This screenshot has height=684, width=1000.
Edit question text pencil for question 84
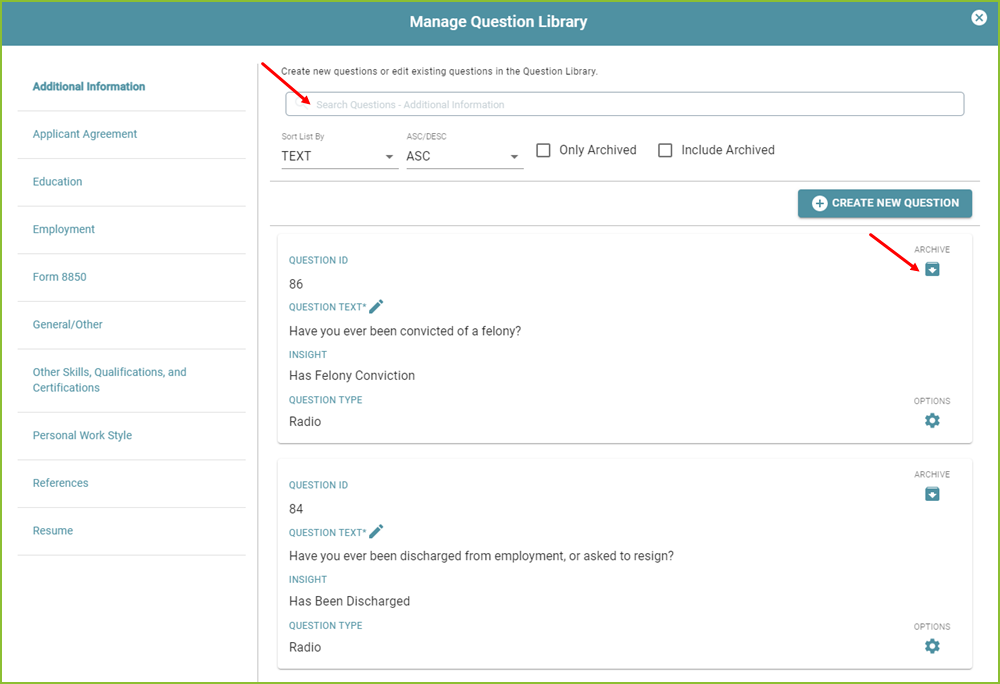[x=376, y=532]
